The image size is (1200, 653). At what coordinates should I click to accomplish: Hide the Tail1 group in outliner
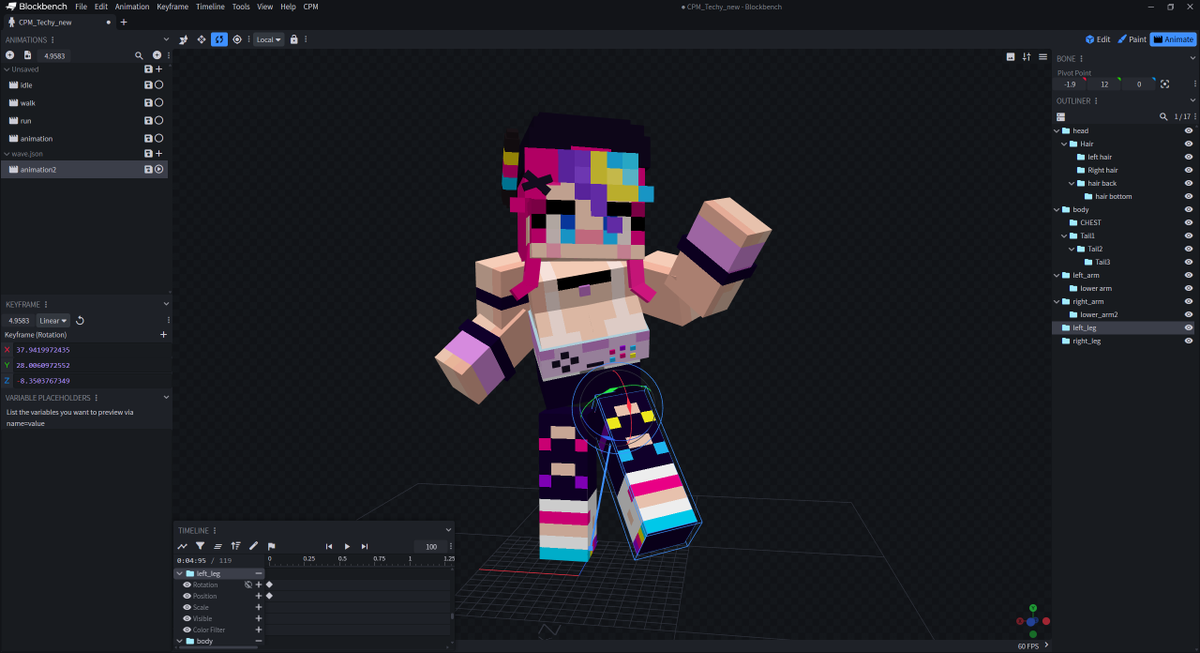click(1189, 236)
